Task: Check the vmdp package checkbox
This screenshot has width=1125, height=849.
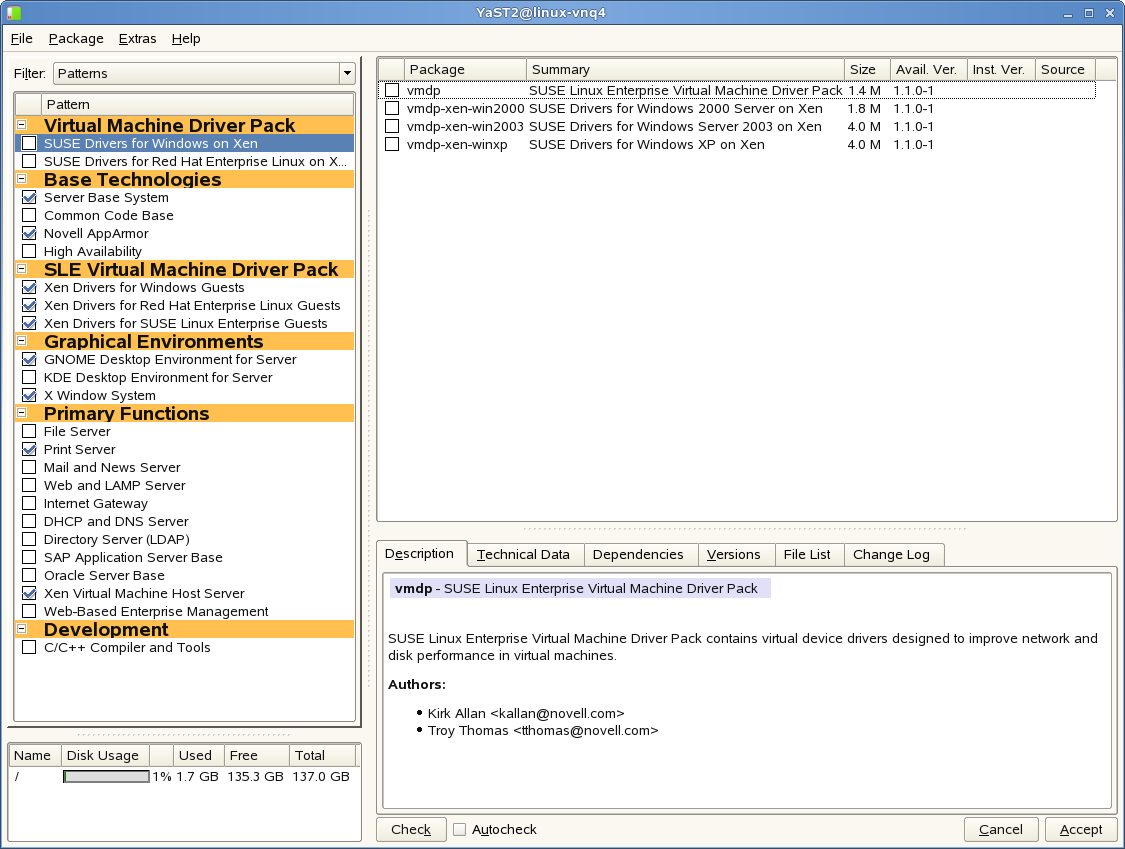Action: (392, 91)
